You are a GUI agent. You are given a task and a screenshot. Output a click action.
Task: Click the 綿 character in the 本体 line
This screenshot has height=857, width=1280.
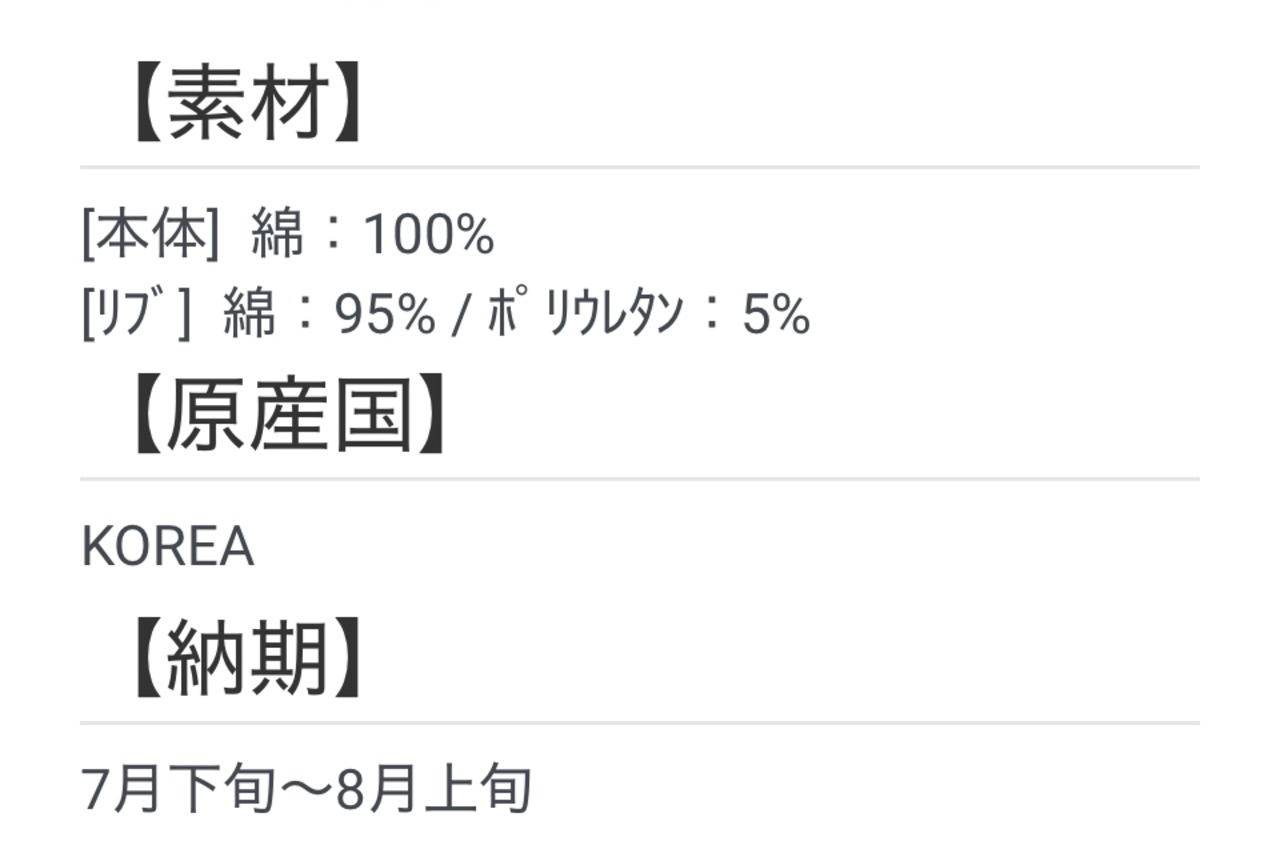(277, 236)
